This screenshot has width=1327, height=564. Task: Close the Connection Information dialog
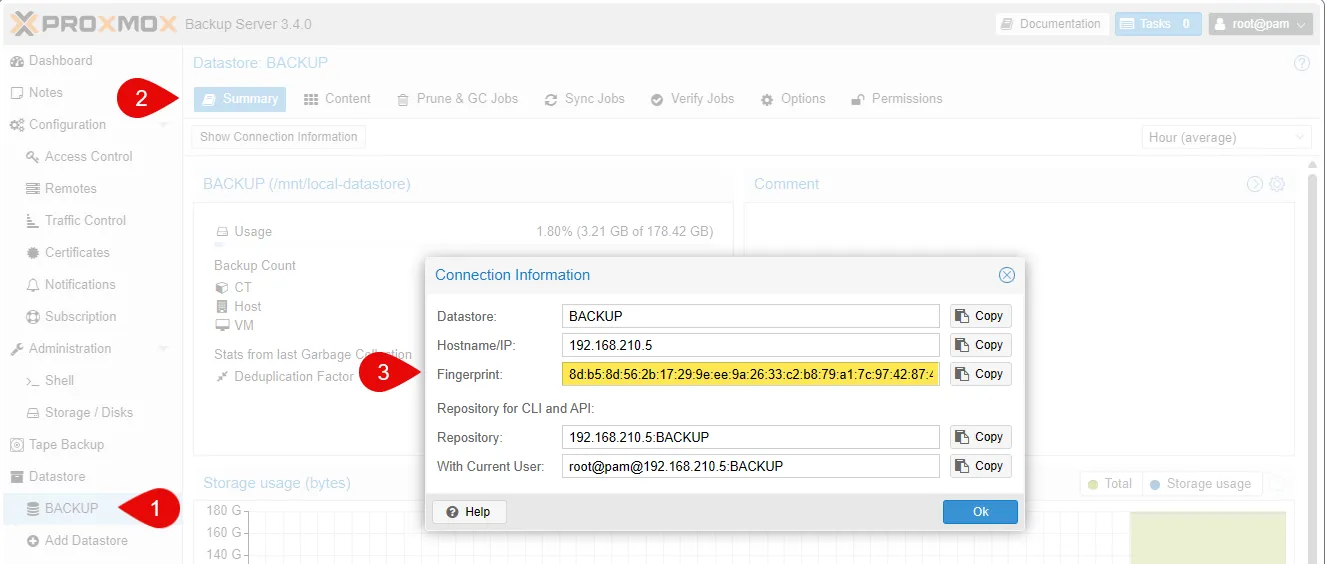click(x=1006, y=275)
